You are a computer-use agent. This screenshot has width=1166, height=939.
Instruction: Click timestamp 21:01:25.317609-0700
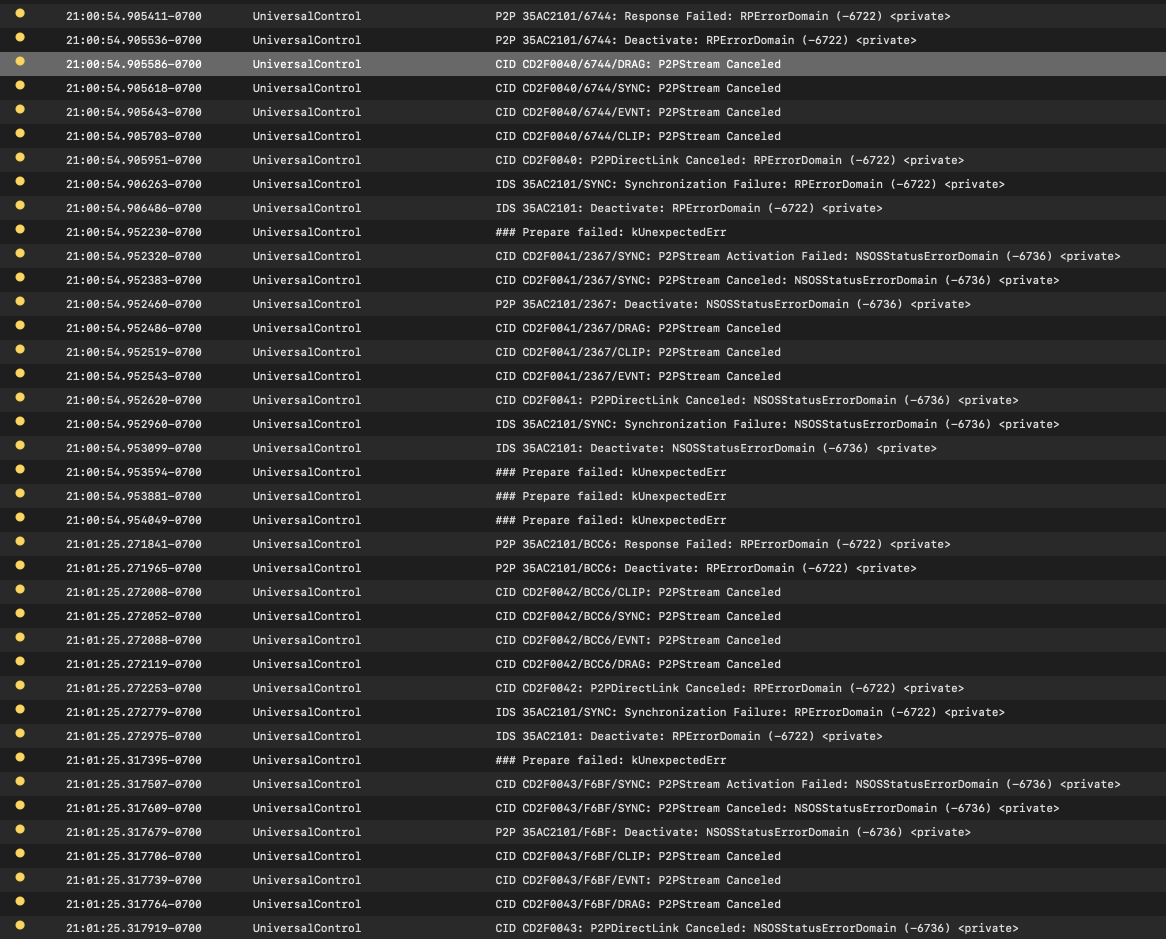tap(134, 808)
